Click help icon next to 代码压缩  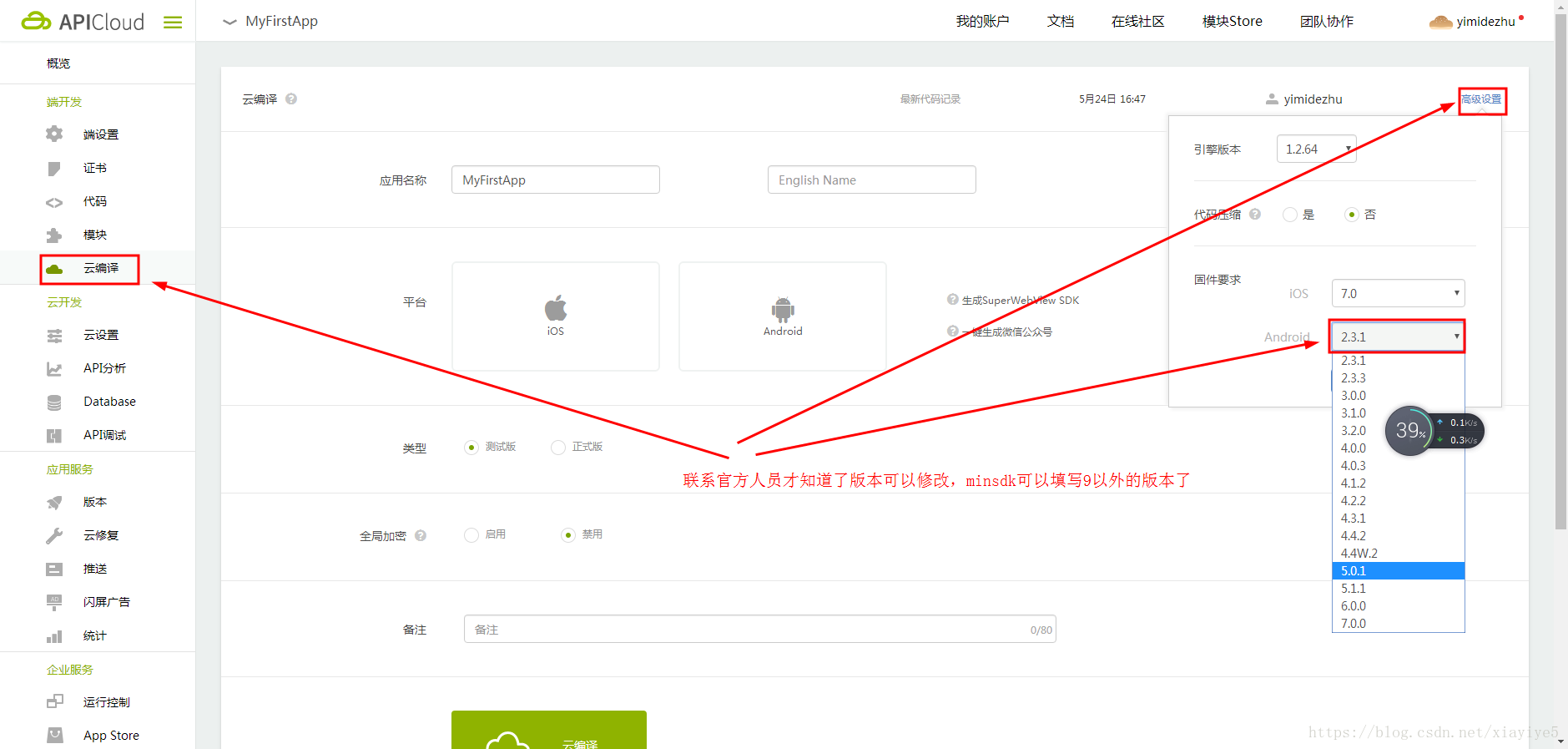click(1255, 214)
